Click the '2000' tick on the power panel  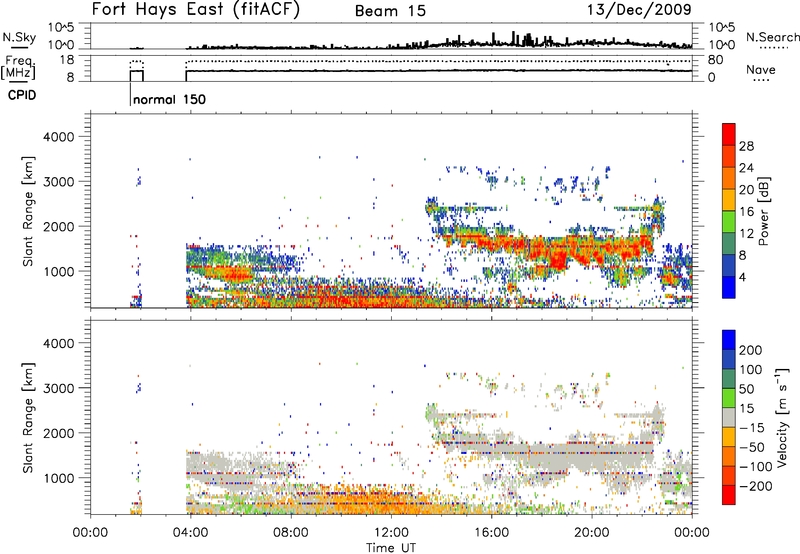[58, 226]
